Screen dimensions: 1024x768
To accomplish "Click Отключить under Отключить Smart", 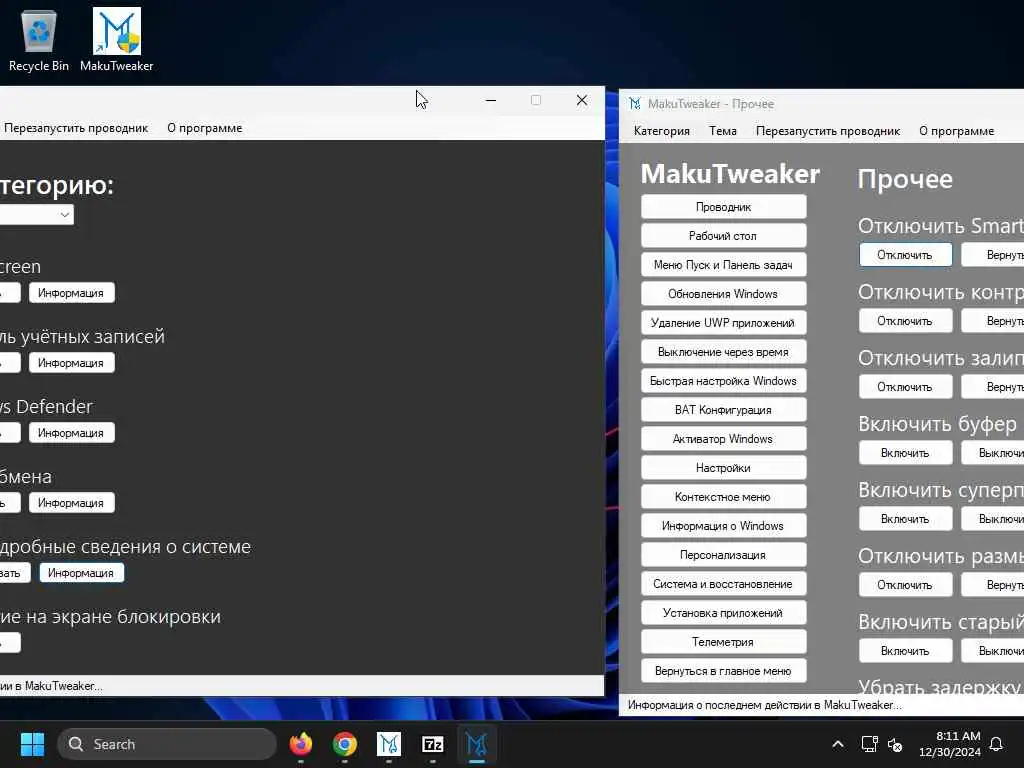I will point(905,255).
